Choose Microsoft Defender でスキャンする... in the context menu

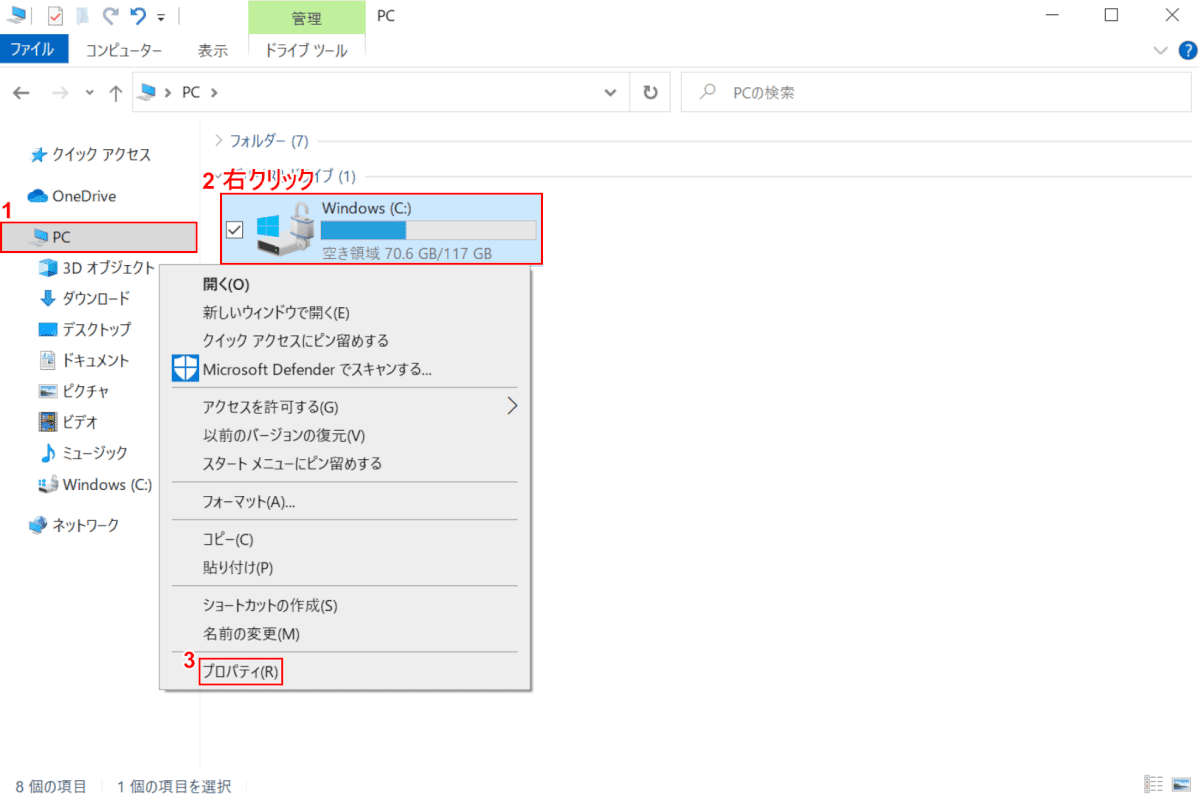(x=317, y=369)
